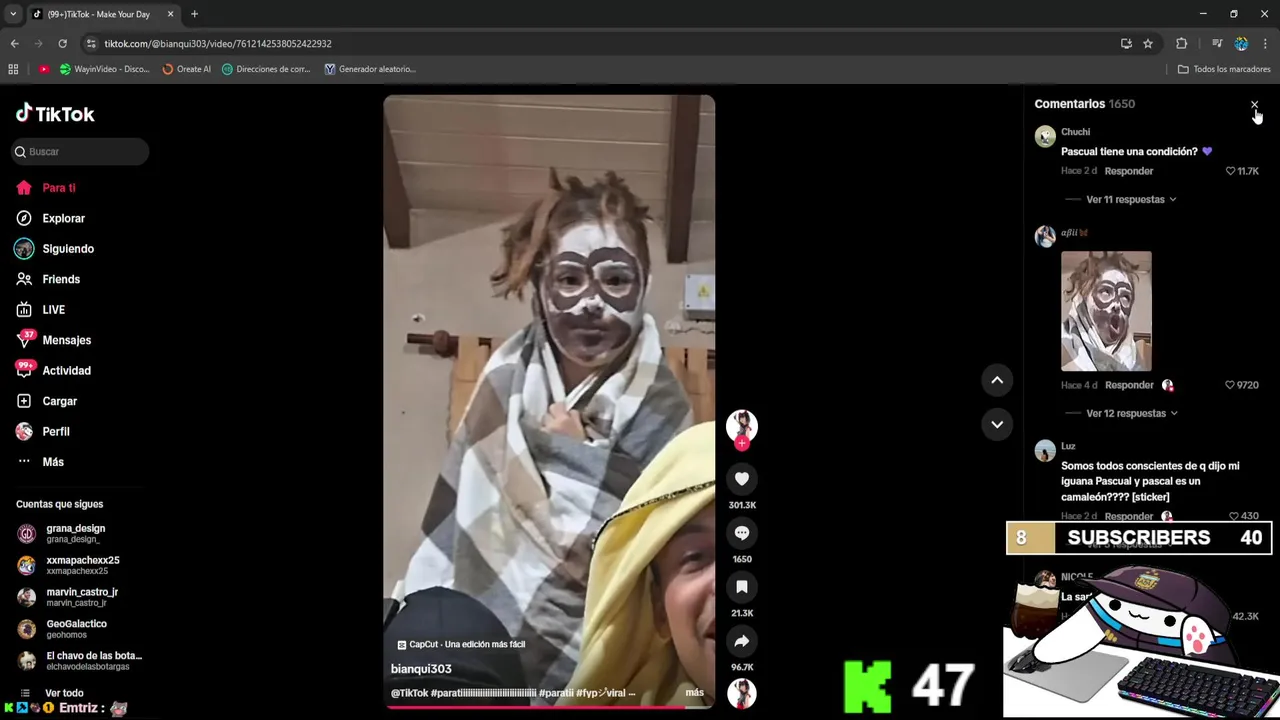Open the Chrome profile avatar

[x=1241, y=43]
